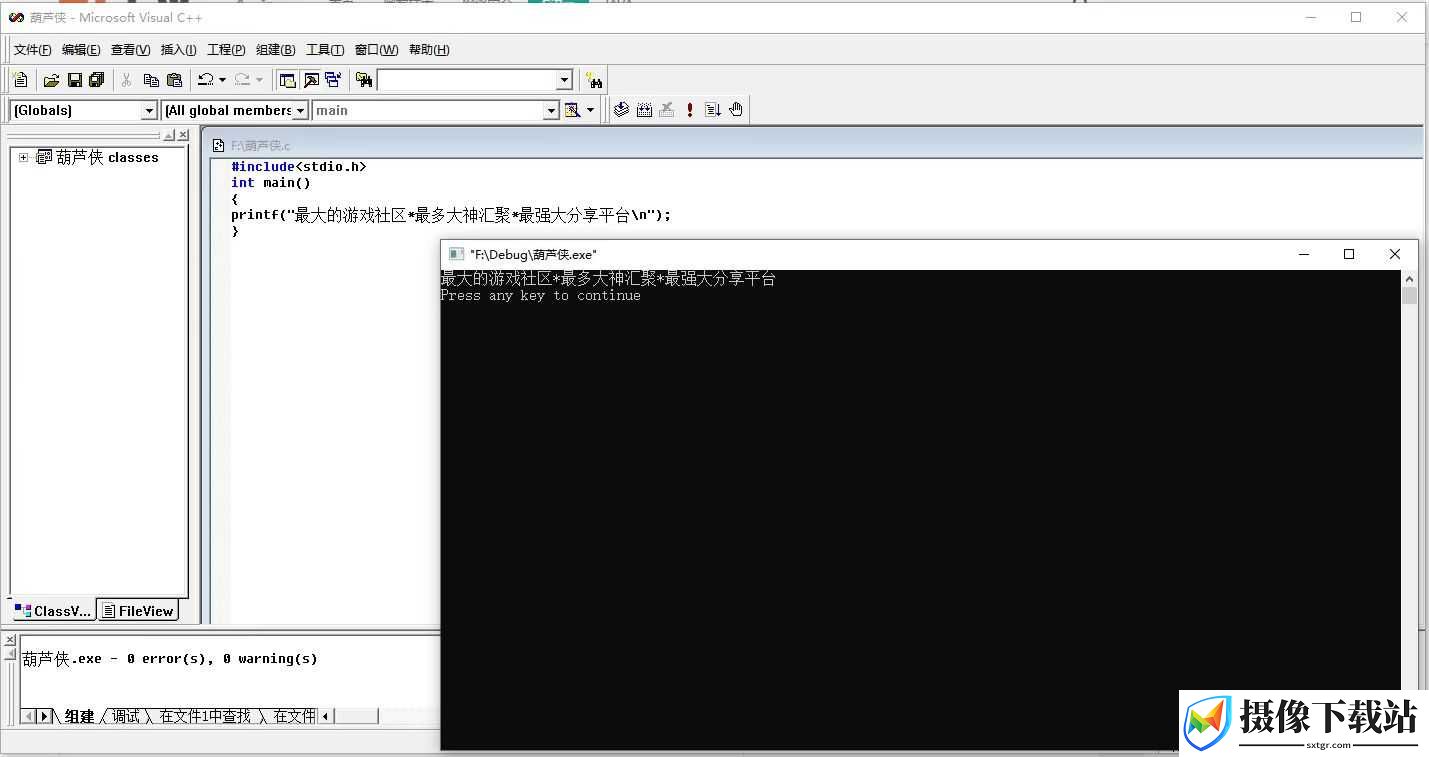
Task: Open the 文件(F) menu
Action: click(32, 50)
